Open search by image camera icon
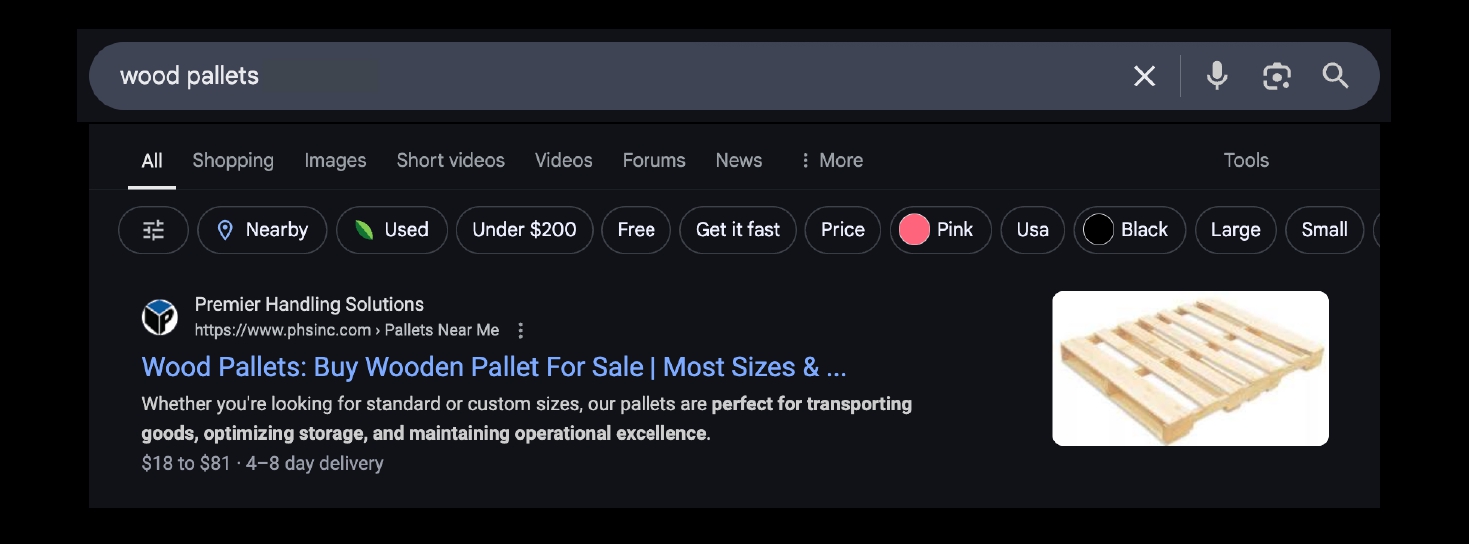The height and width of the screenshot is (544, 1469). tap(1277, 76)
